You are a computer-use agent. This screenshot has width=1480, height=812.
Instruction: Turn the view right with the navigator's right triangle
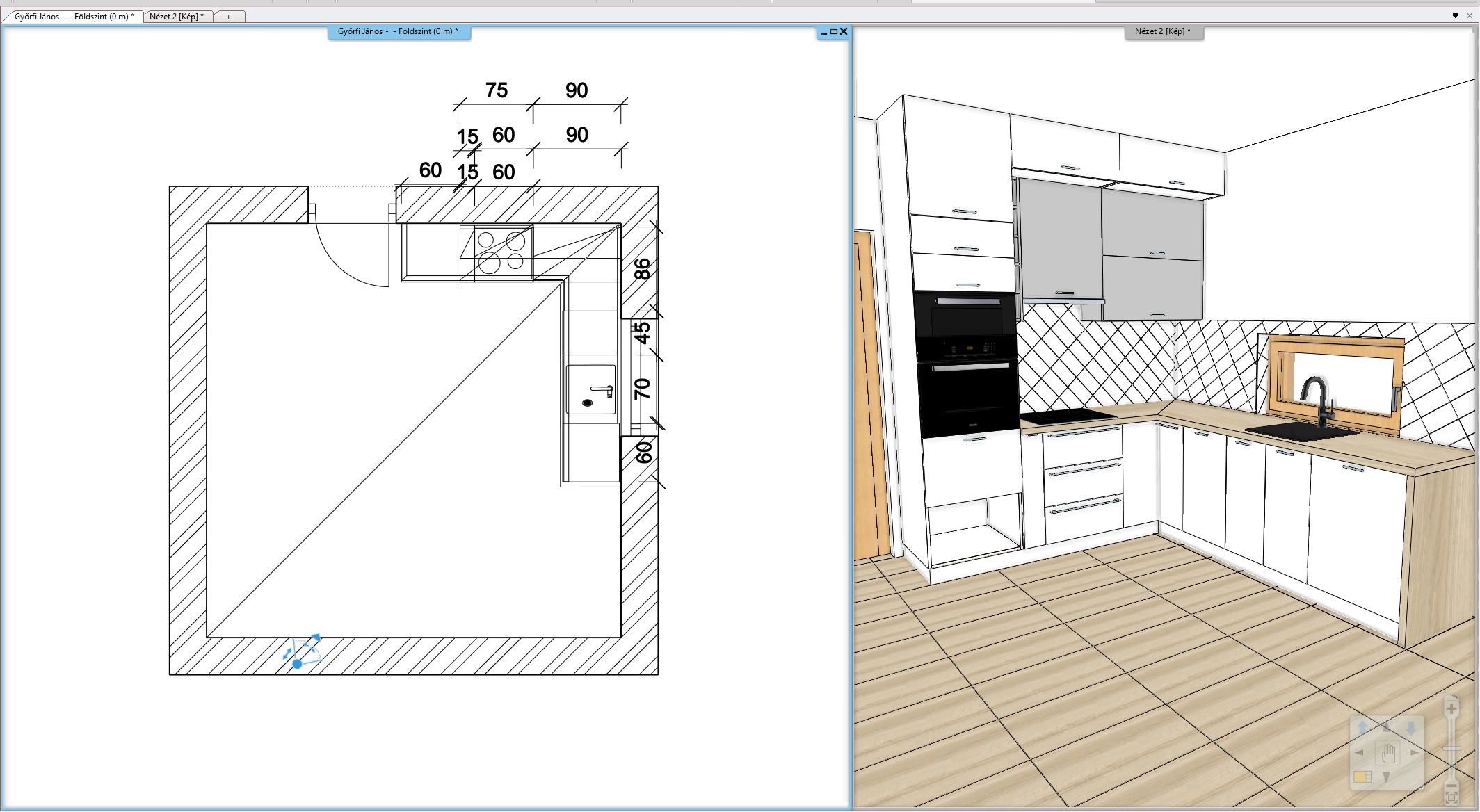1414,752
